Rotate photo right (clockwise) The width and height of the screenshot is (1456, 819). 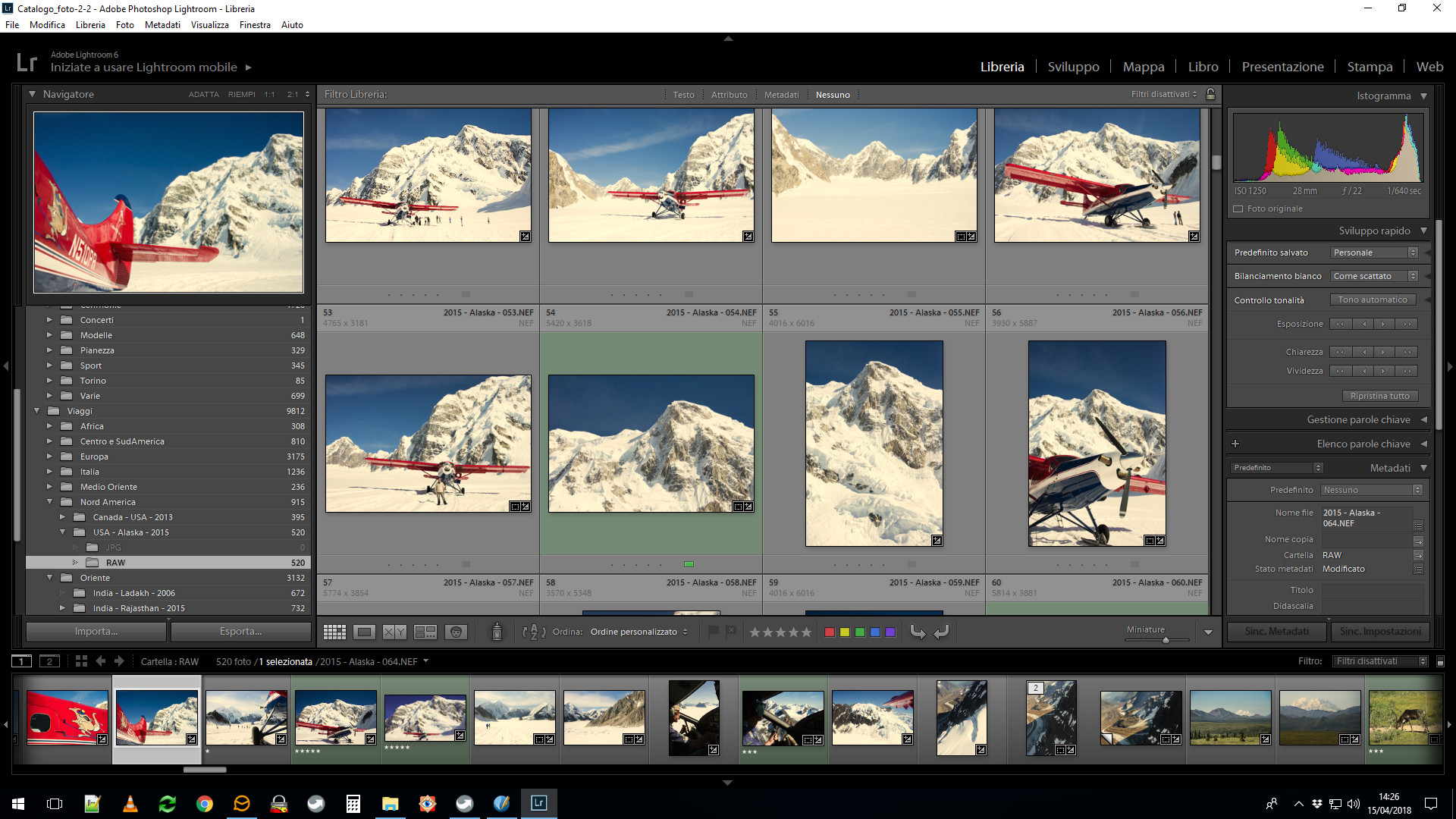tap(941, 632)
